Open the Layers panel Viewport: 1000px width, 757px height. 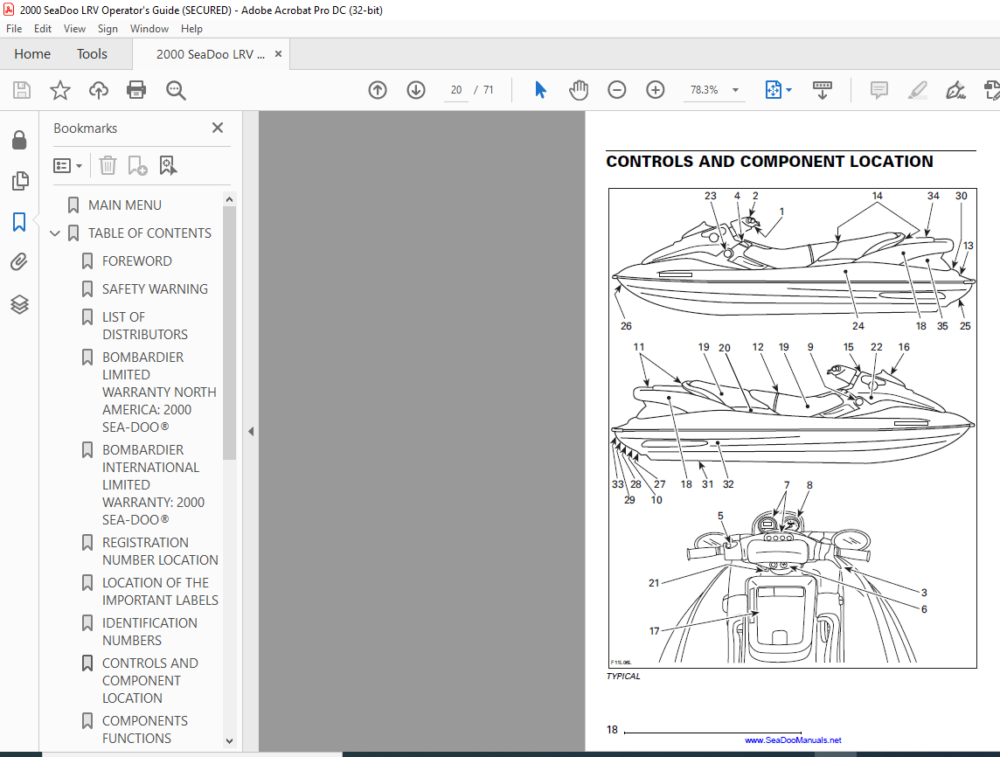tap(19, 304)
